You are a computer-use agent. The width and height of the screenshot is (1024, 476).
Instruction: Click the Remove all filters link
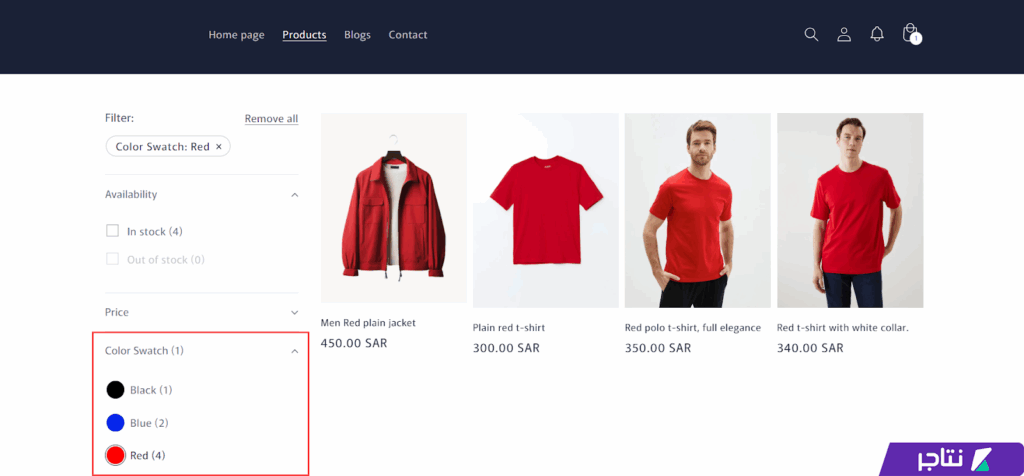tap(271, 119)
